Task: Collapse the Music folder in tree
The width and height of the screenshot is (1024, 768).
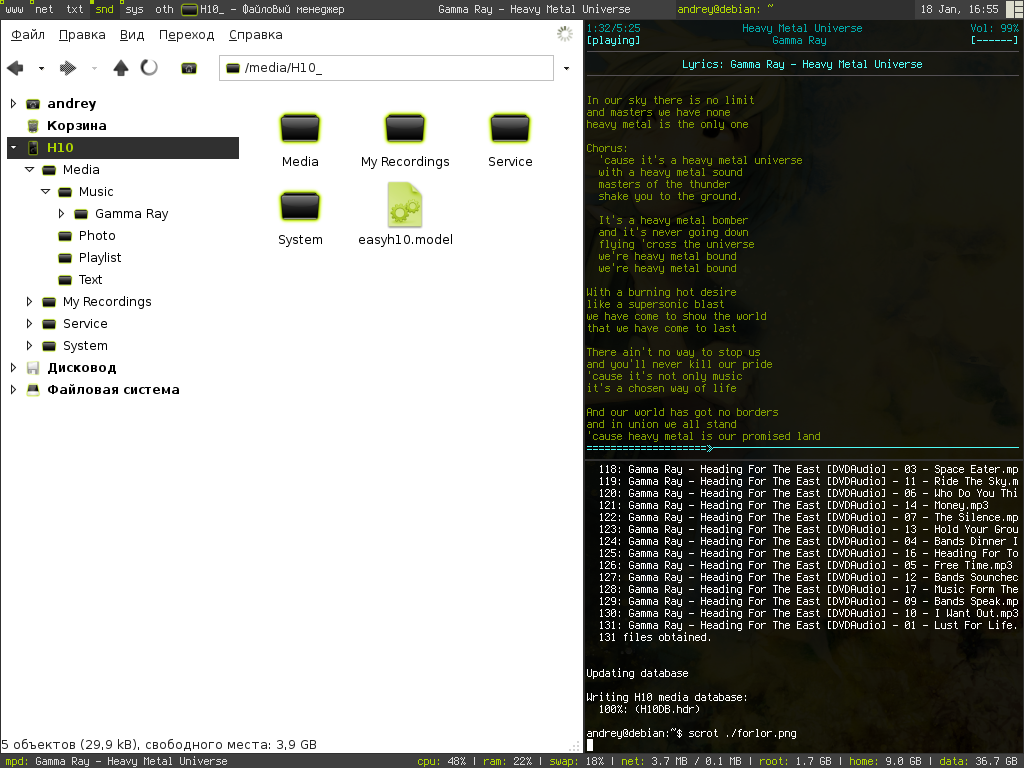Action: 45,192
